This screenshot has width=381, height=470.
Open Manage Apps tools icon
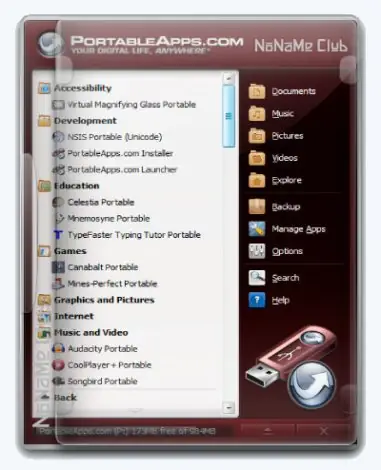[x=257, y=229]
